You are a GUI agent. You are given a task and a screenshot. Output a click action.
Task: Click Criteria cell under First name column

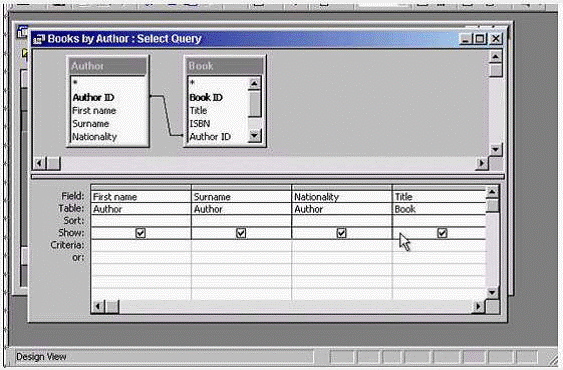pyautogui.click(x=141, y=245)
